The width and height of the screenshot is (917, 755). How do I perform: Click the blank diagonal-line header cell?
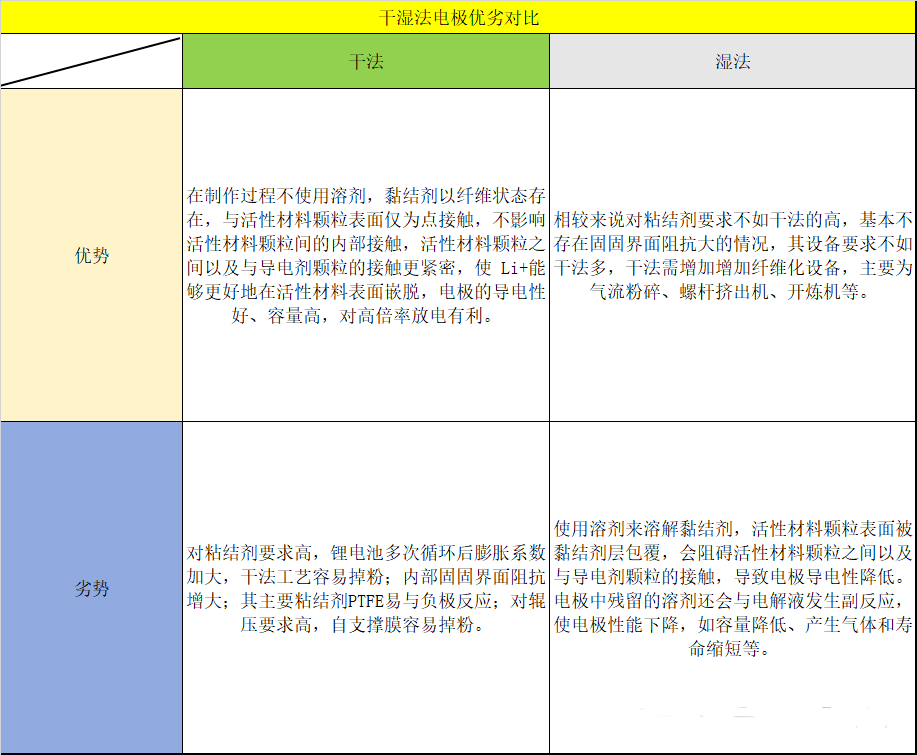(91, 62)
